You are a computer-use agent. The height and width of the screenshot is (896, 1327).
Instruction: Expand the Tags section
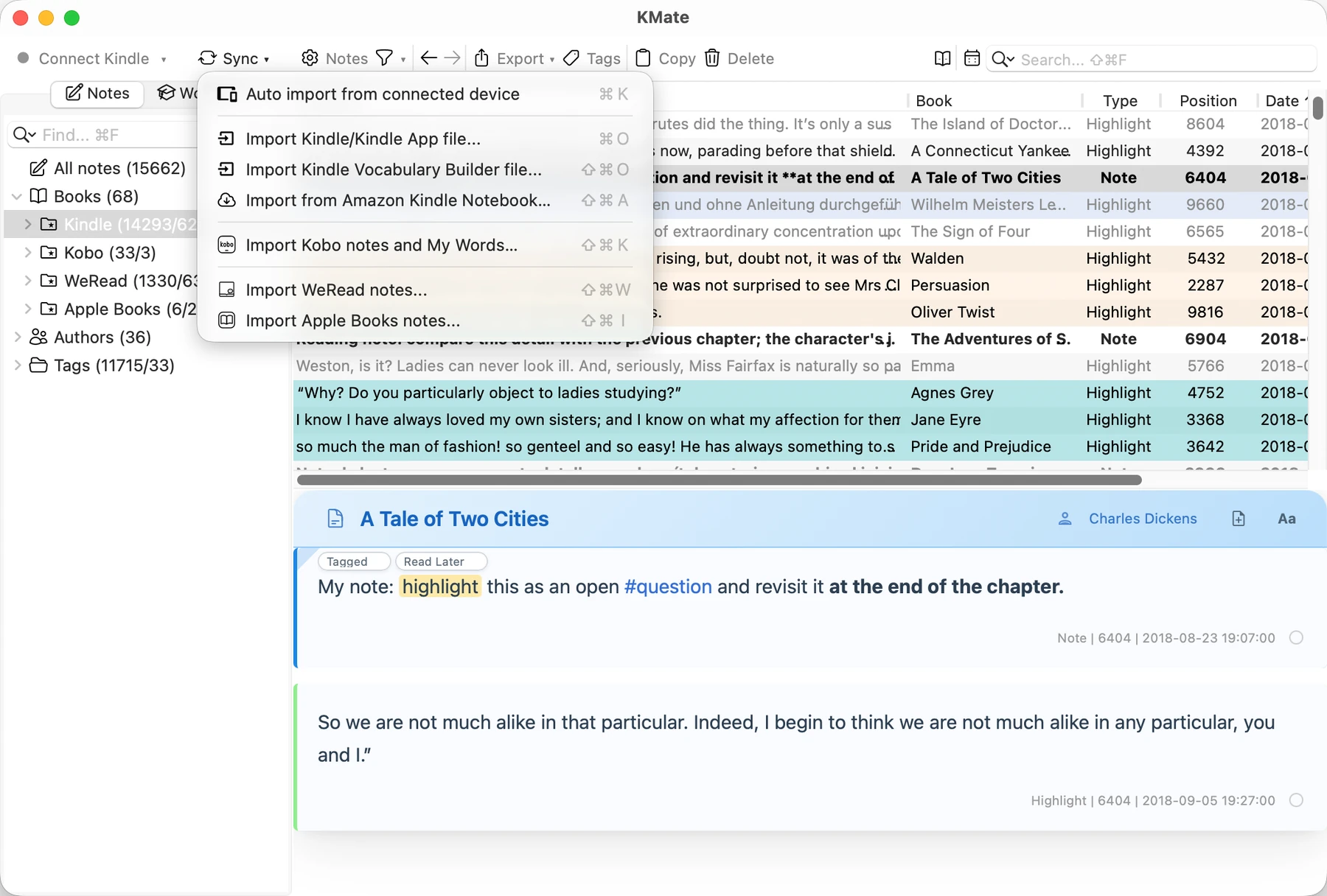(x=17, y=365)
